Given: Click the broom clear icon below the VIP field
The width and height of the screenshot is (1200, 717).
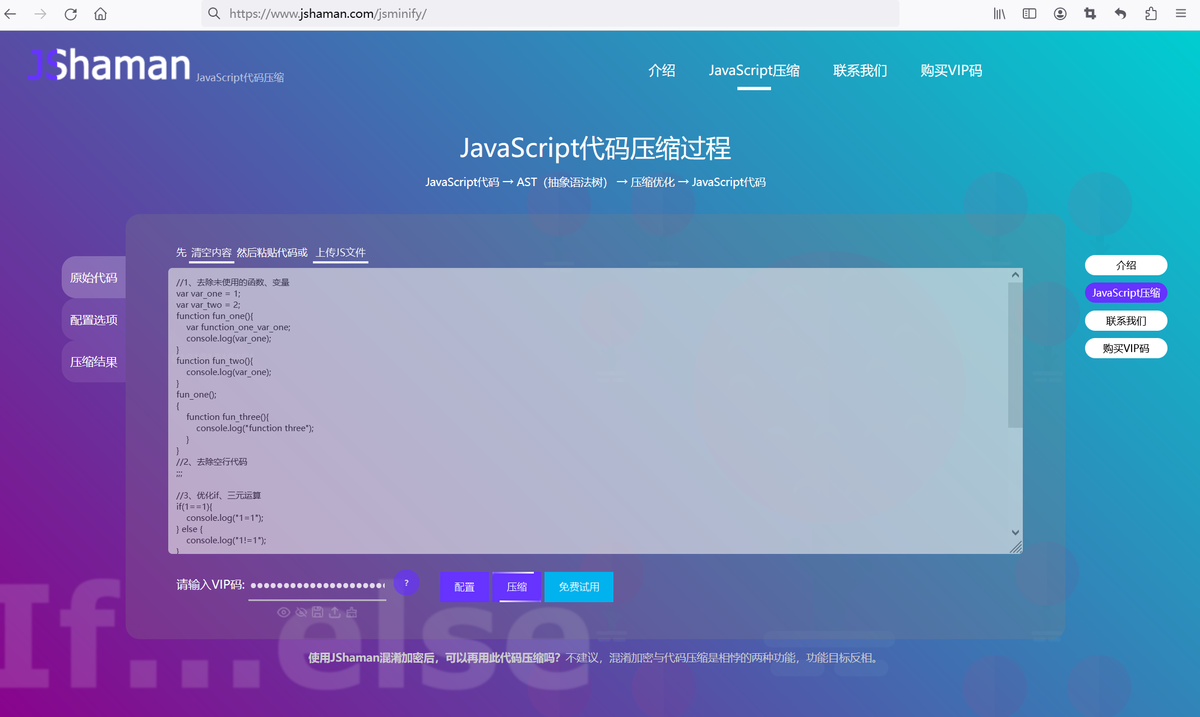Looking at the screenshot, I should click(351, 612).
